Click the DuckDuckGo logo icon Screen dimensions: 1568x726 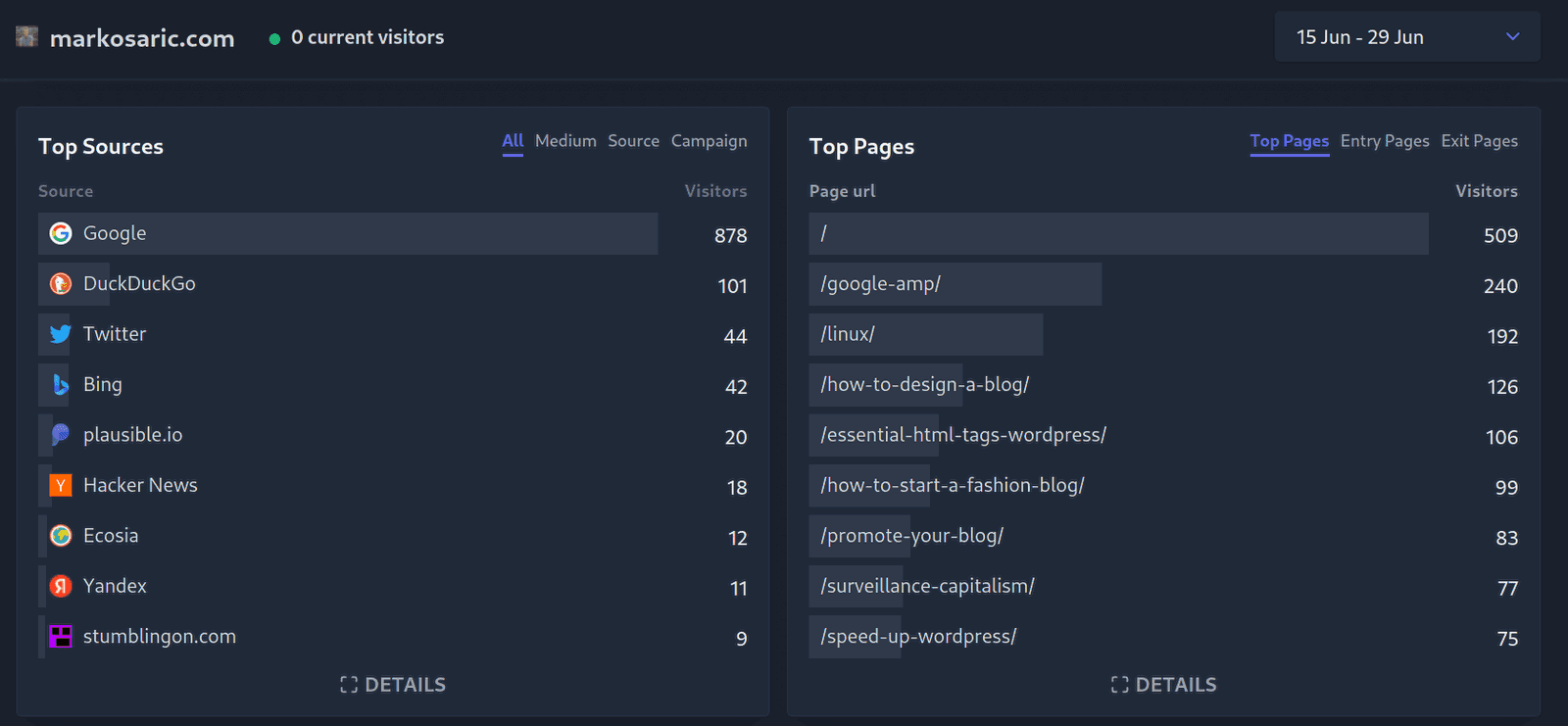point(61,284)
